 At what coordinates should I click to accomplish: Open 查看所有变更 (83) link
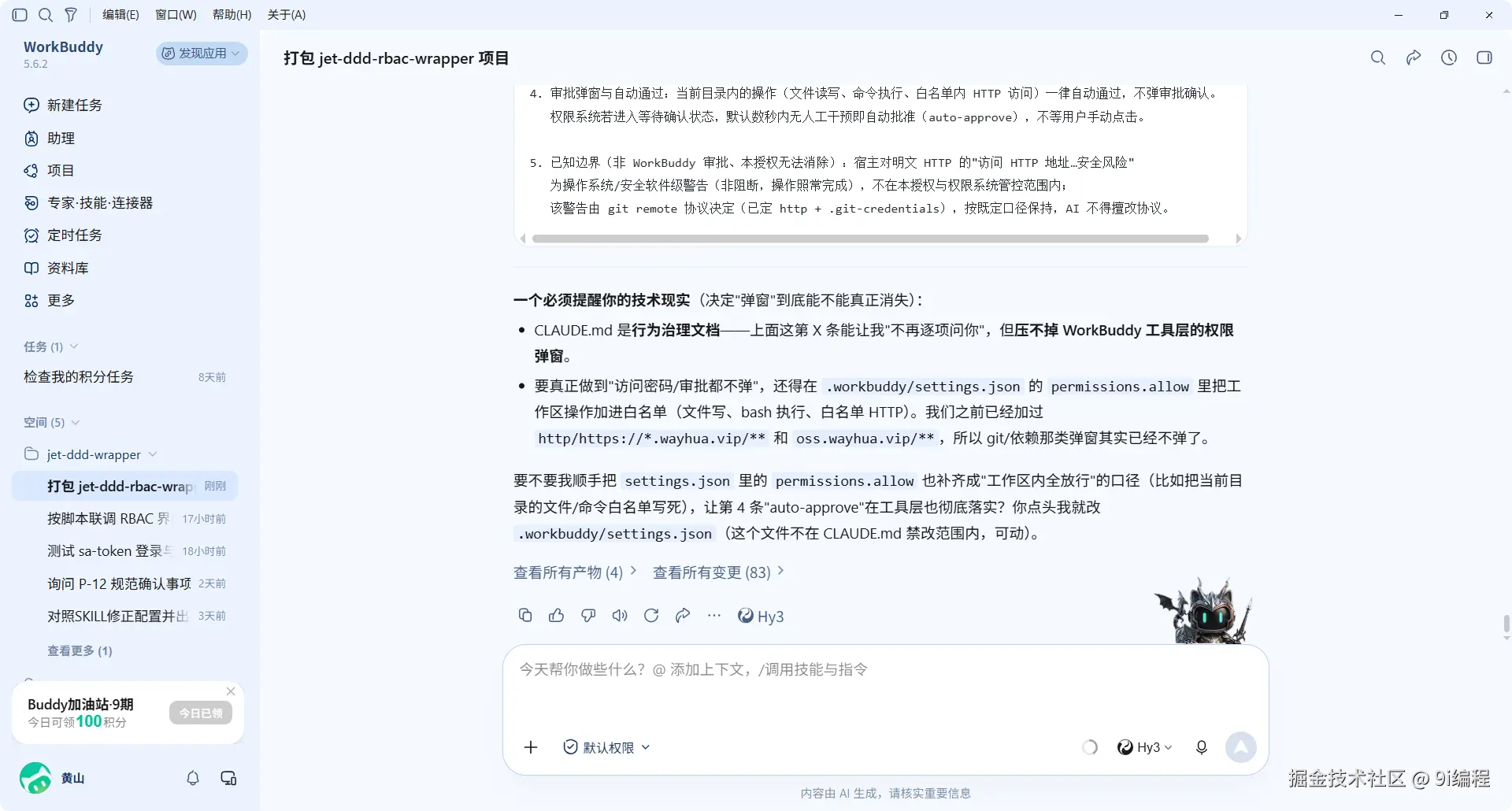[x=718, y=572]
